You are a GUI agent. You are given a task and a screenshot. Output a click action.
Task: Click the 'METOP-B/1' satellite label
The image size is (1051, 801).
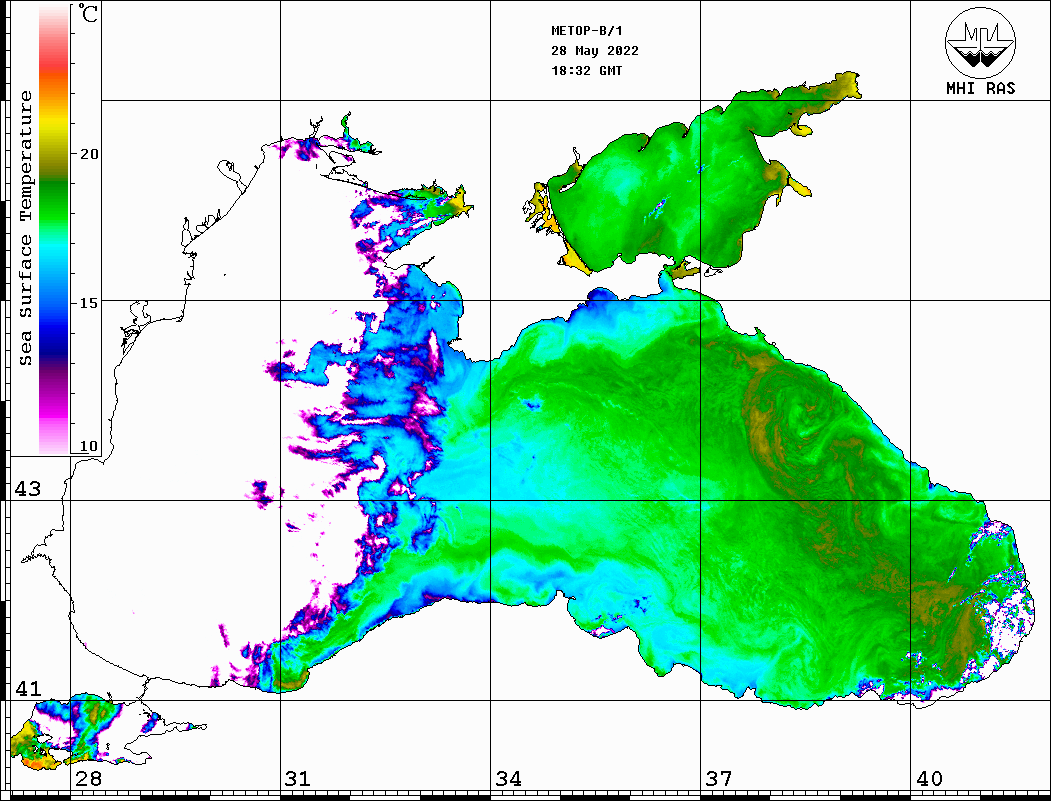click(x=587, y=31)
